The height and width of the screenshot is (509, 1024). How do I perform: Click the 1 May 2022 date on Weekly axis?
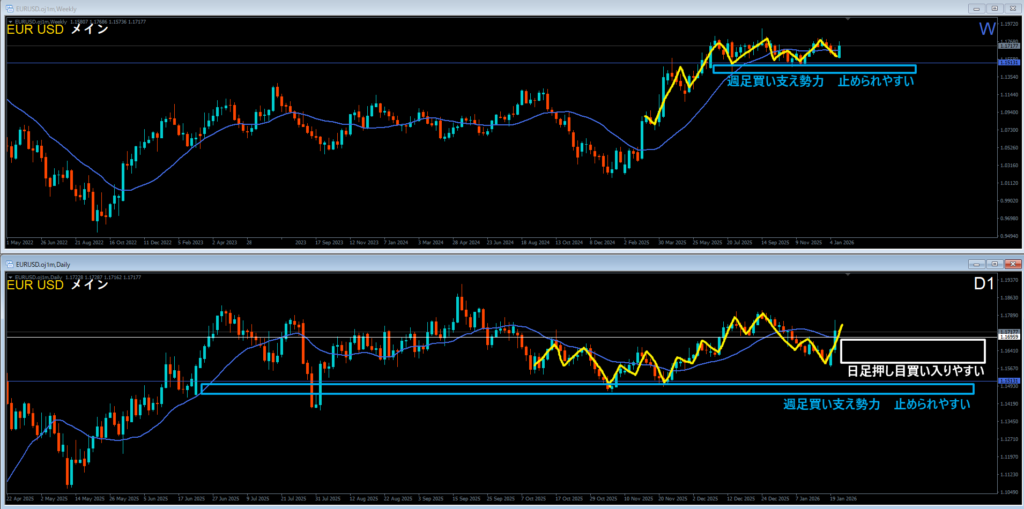18,242
